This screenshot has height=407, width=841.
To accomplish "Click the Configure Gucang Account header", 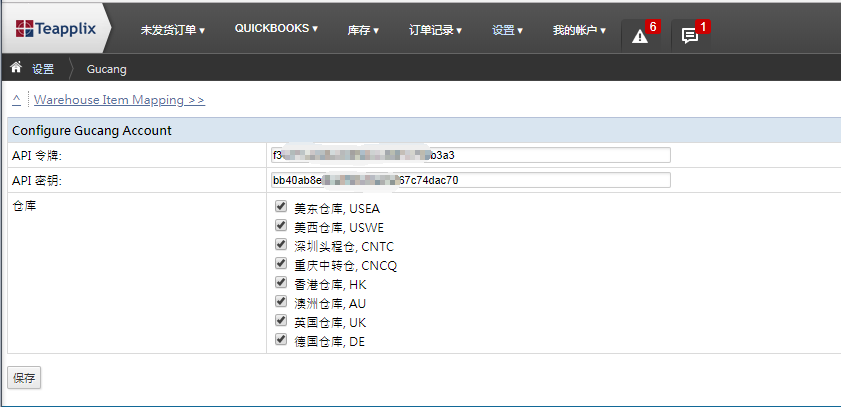I will (x=92, y=130).
